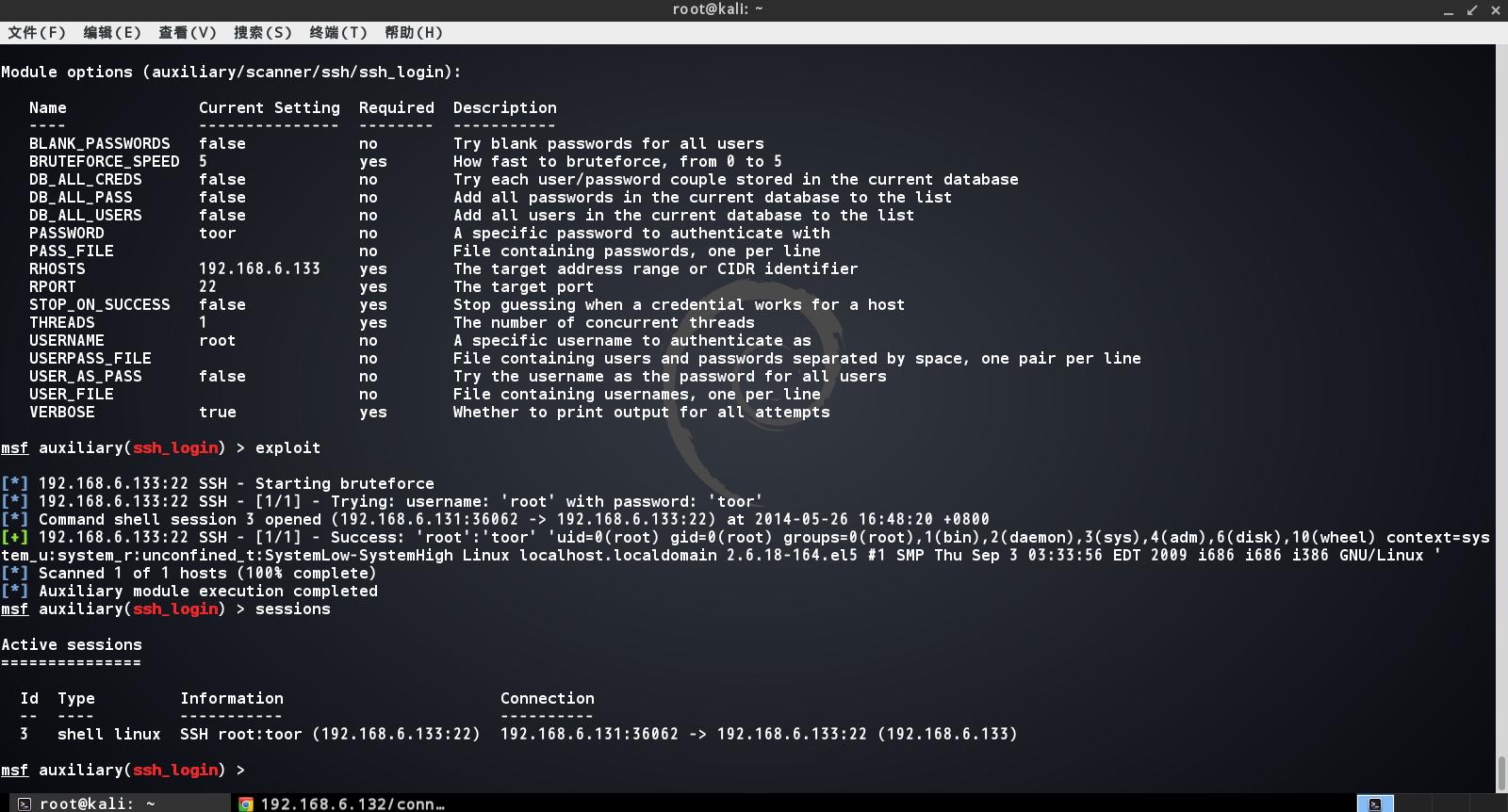The width and height of the screenshot is (1508, 812).
Task: Click the RPORT option name
Action: 53,287
